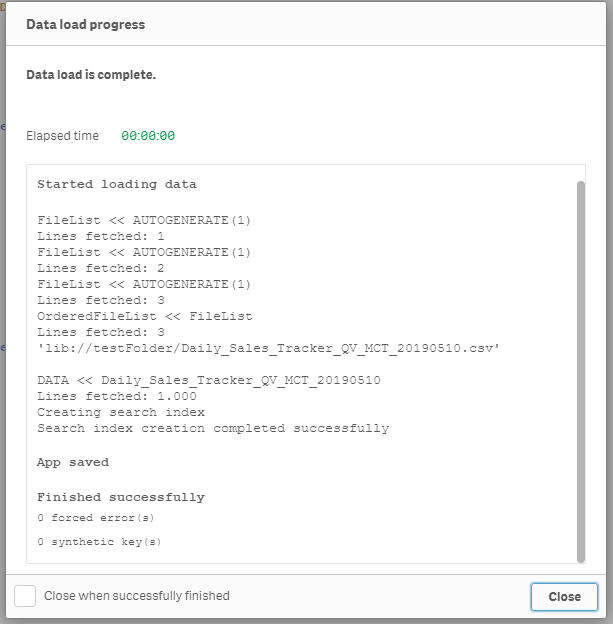Click the "App saved" log message
The height and width of the screenshot is (624, 613).
[x=73, y=462]
